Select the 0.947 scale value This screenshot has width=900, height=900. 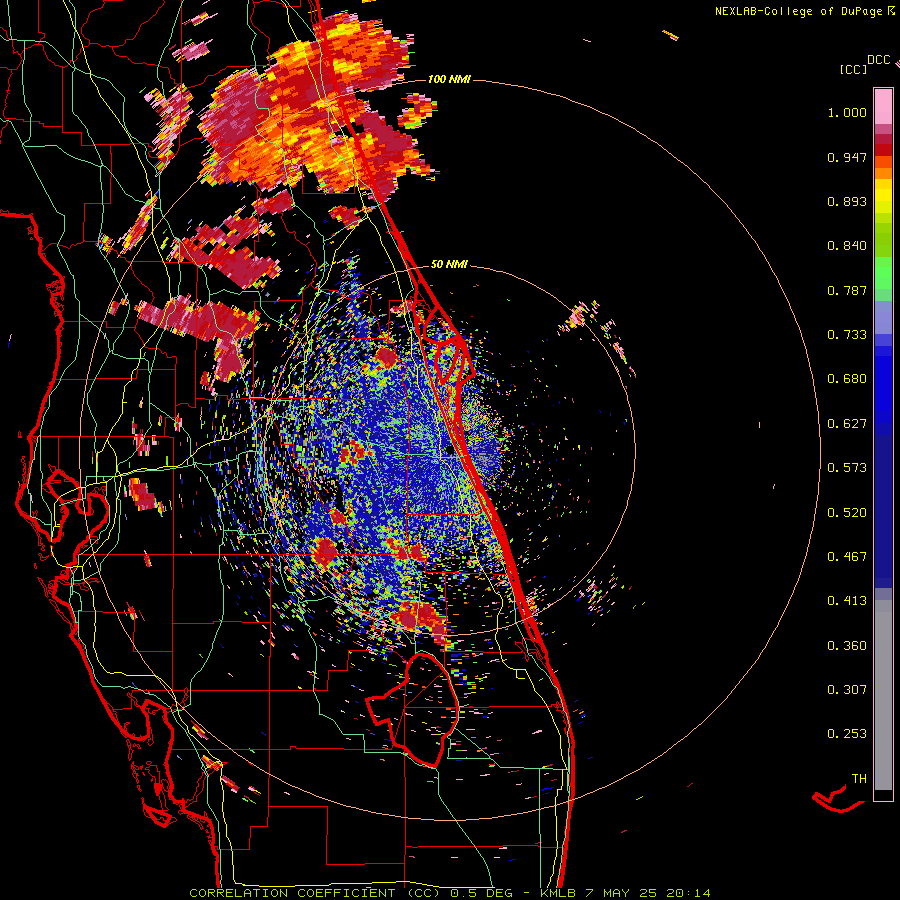pos(847,157)
